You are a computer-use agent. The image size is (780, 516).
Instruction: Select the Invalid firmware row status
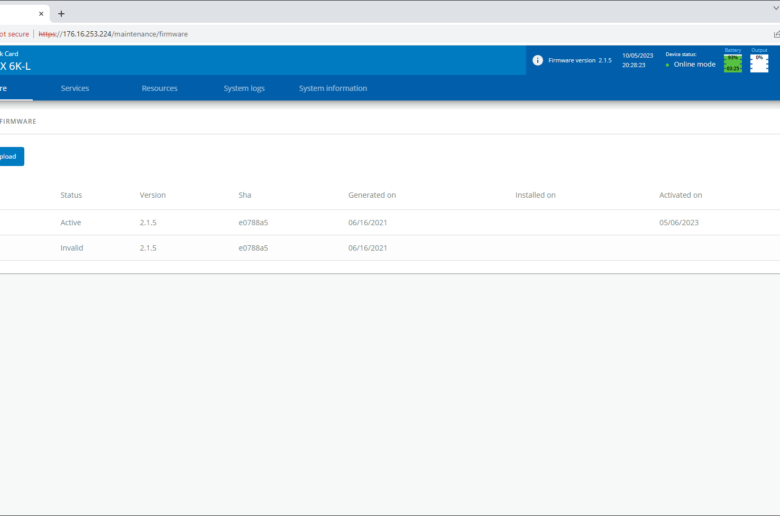point(72,248)
